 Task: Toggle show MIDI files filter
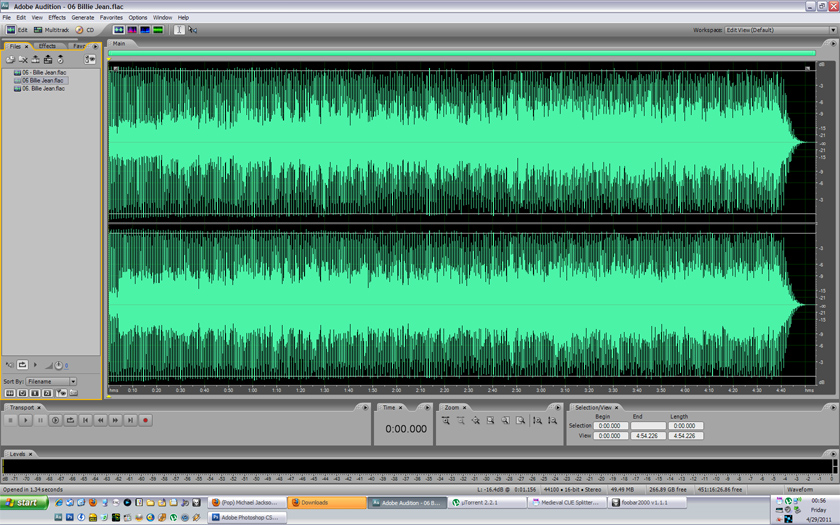point(47,393)
